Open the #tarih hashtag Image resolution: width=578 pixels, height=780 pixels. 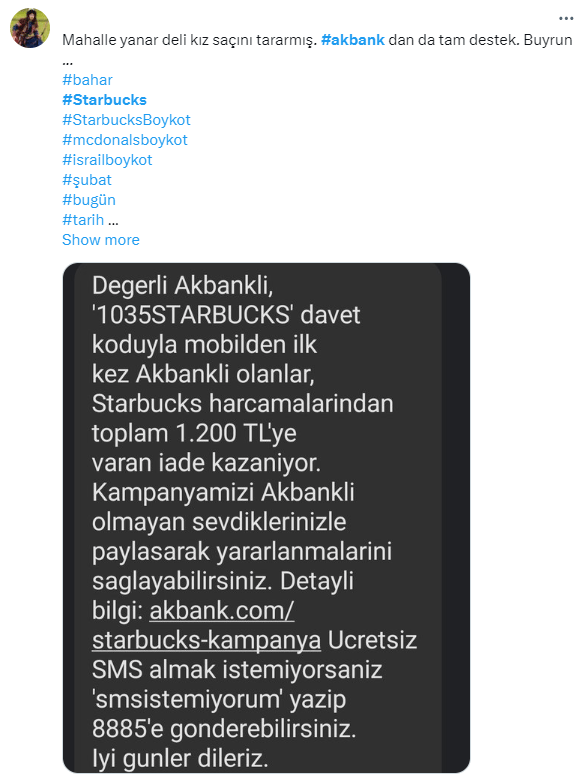83,219
